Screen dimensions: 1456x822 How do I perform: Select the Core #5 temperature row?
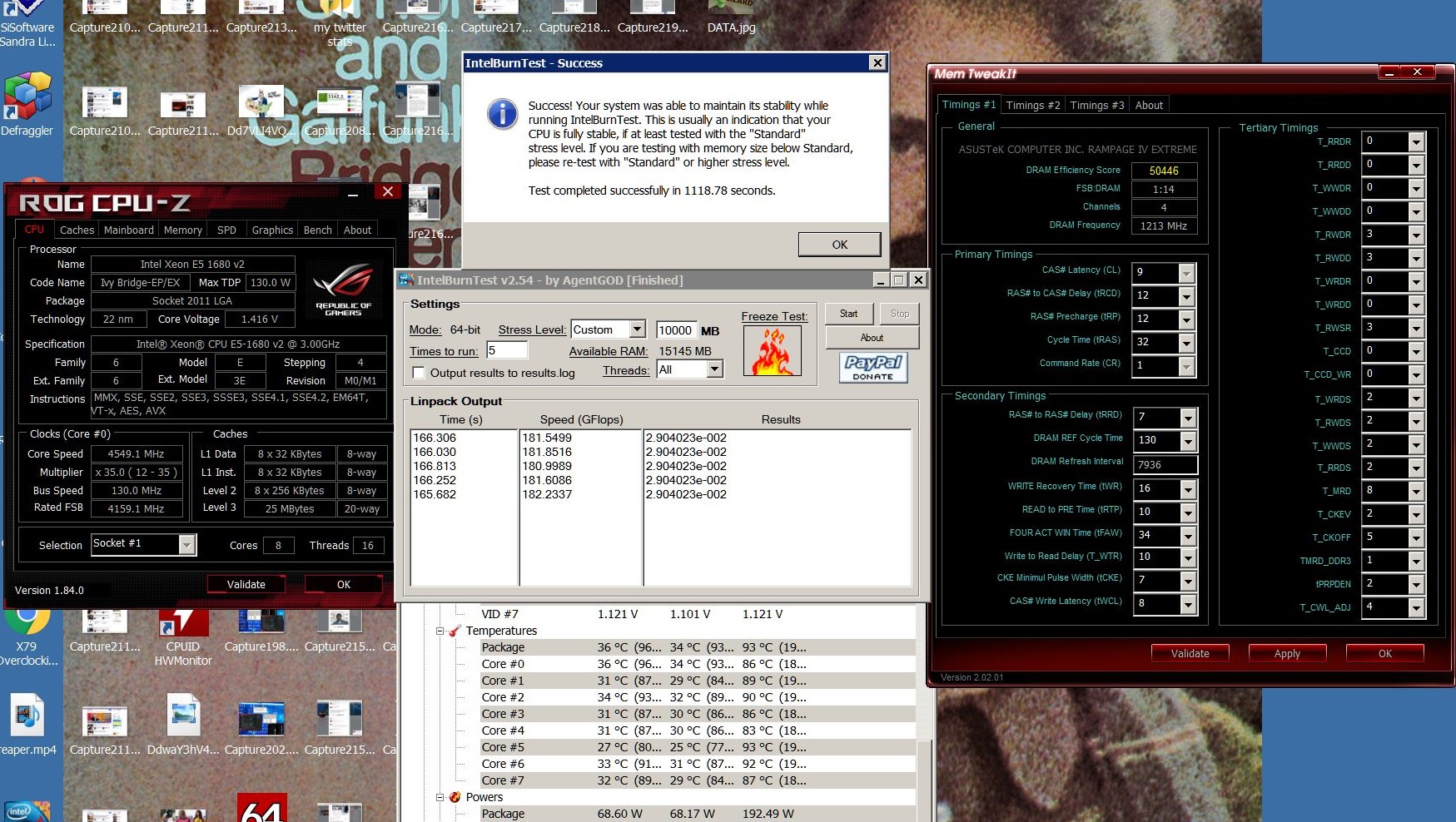click(x=698, y=747)
